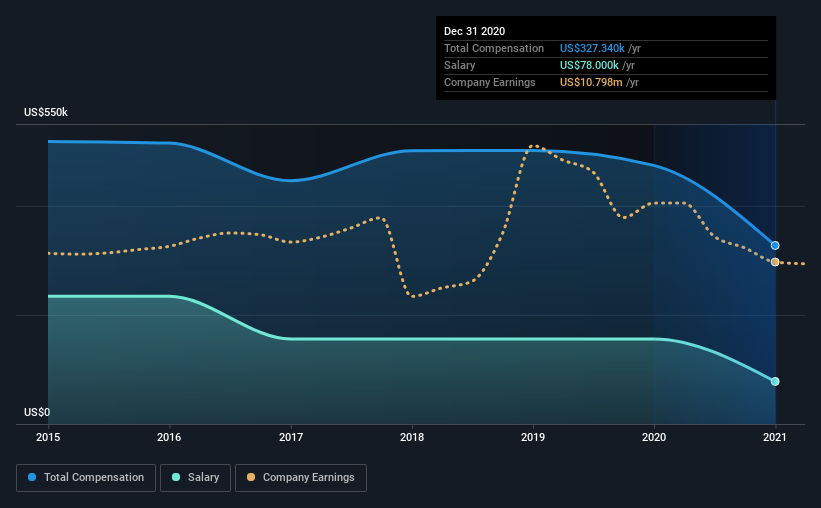Screen dimensions: 821x508
Task: Click the US$78.000k salary tooltip value
Action: click(x=589, y=65)
